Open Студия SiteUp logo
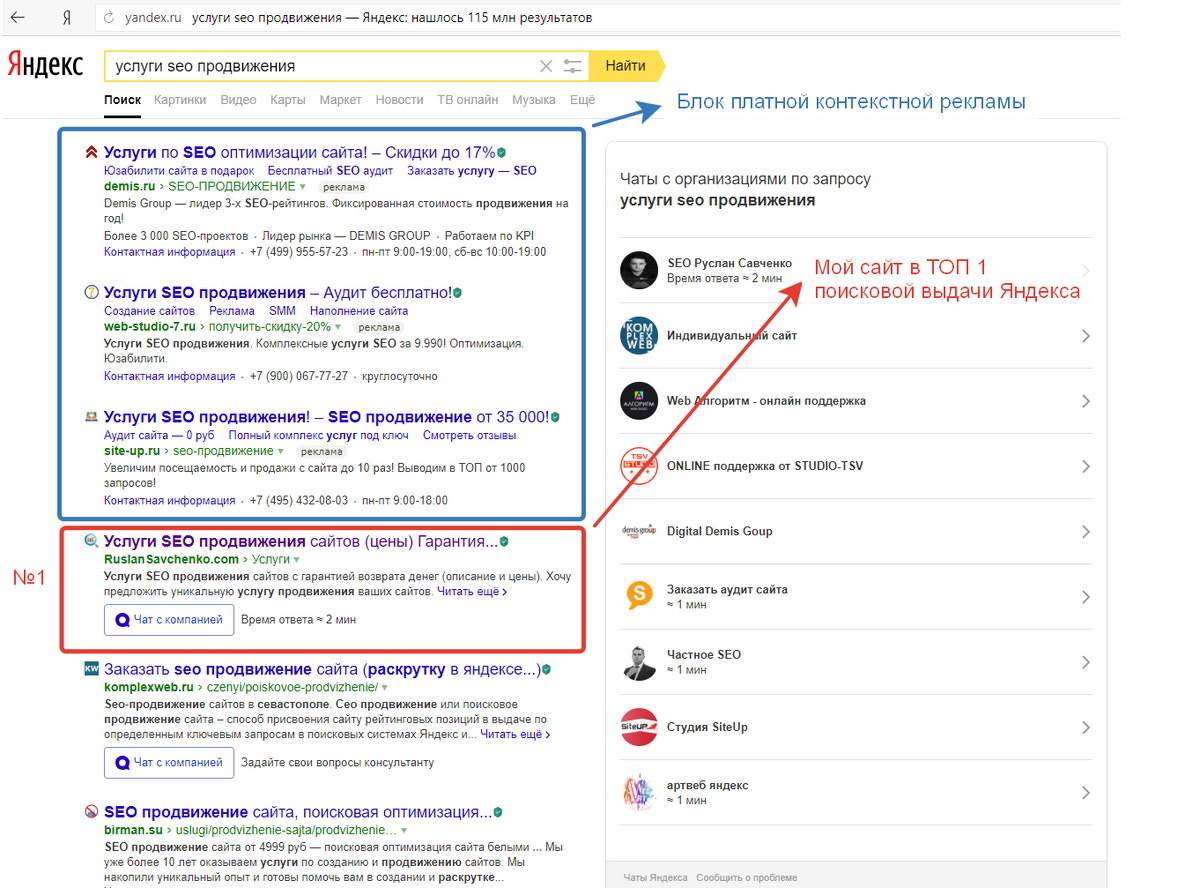 638,727
